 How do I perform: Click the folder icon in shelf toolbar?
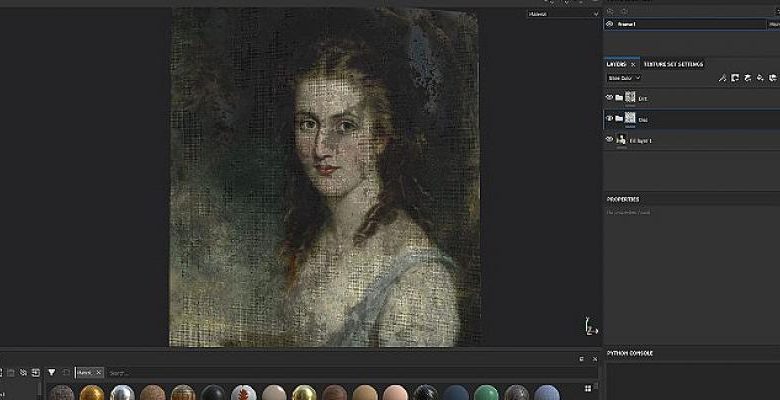[x=10, y=373]
